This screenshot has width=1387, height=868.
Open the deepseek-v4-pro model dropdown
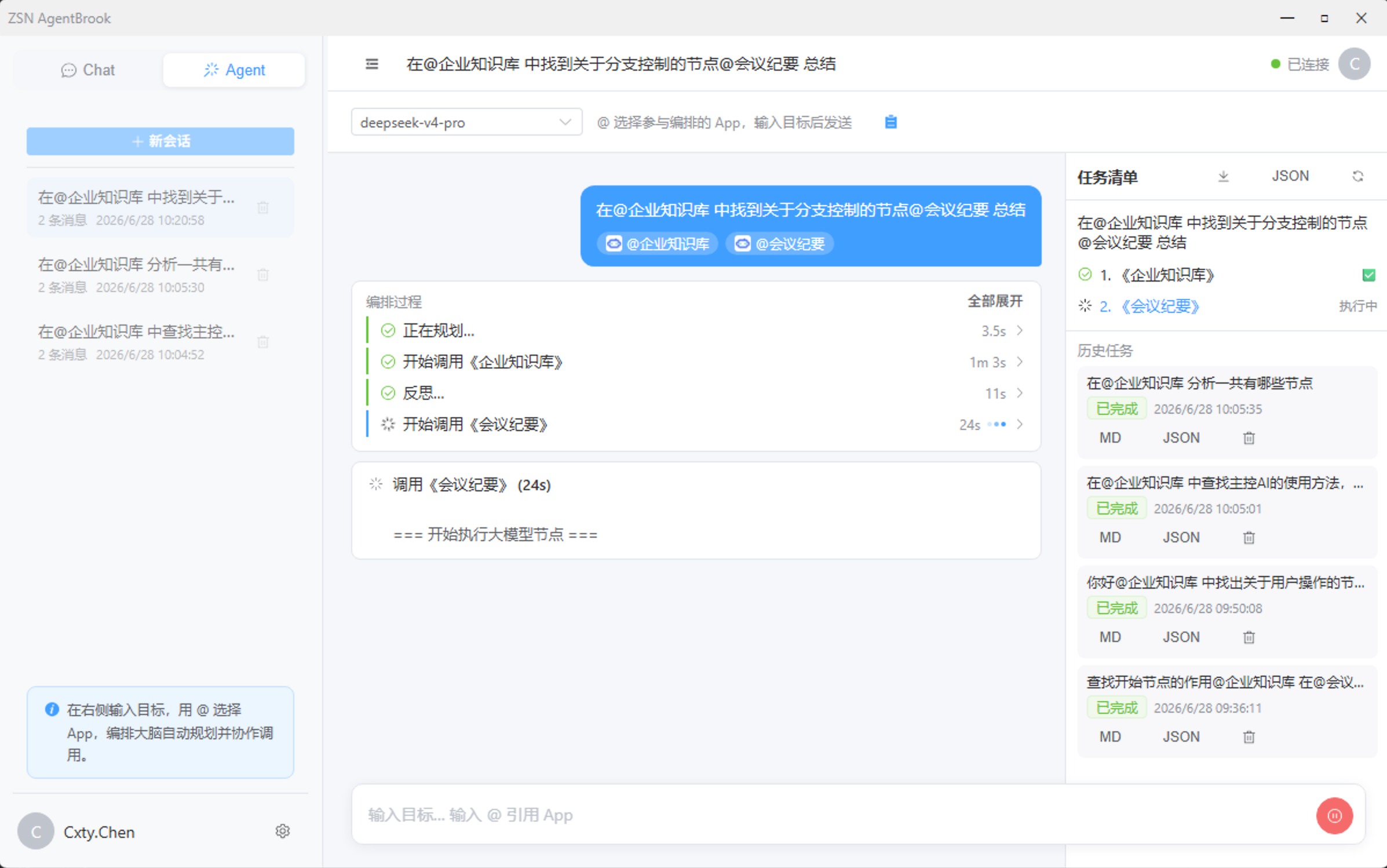(466, 122)
